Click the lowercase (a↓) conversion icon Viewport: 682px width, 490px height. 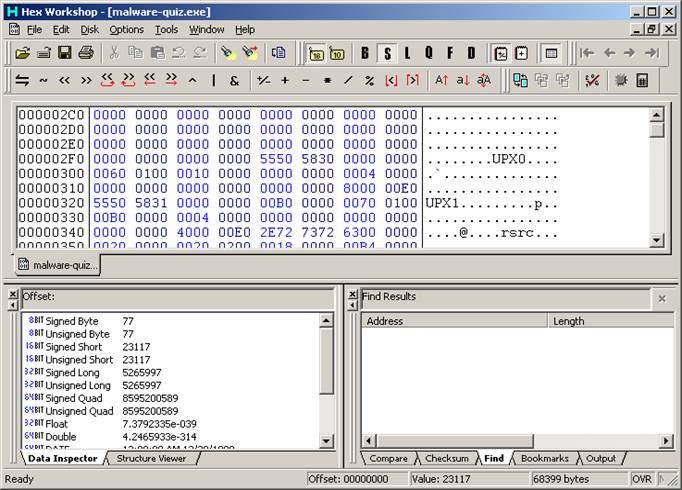(x=462, y=80)
